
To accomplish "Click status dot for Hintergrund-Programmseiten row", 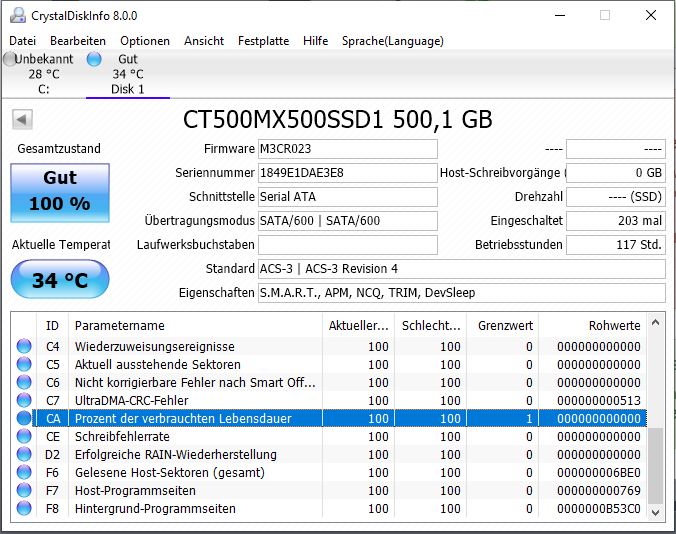I will pyautogui.click(x=24, y=508).
